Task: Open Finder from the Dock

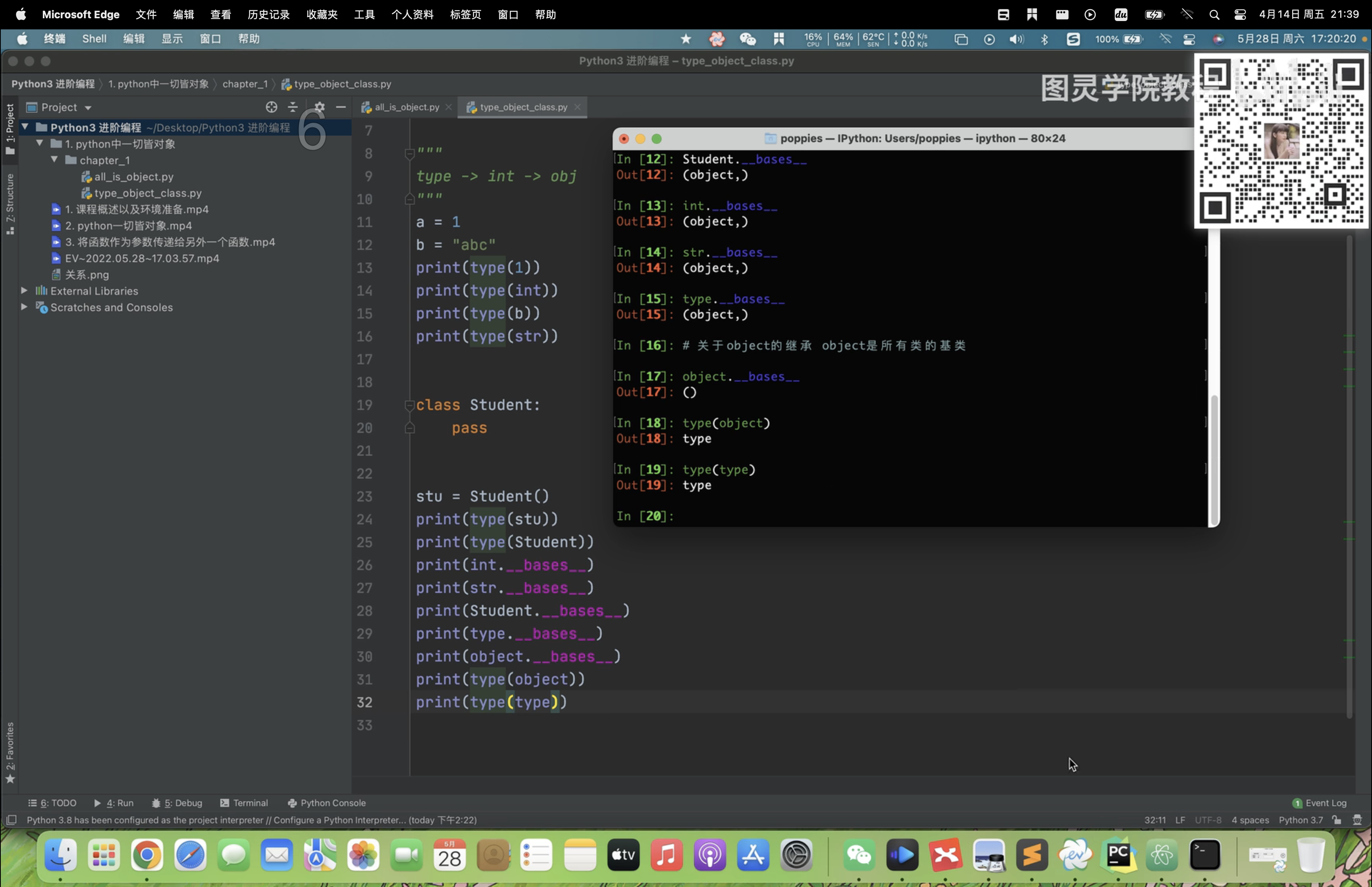Action: [x=60, y=855]
